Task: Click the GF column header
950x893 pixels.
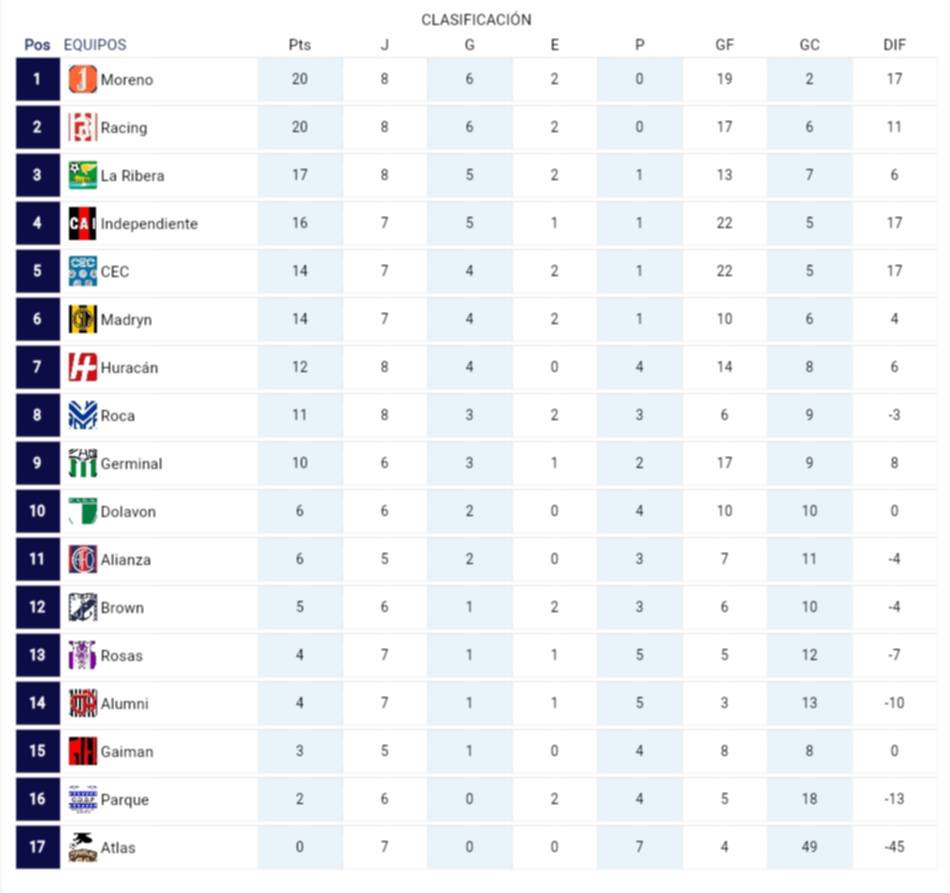Action: click(x=724, y=45)
